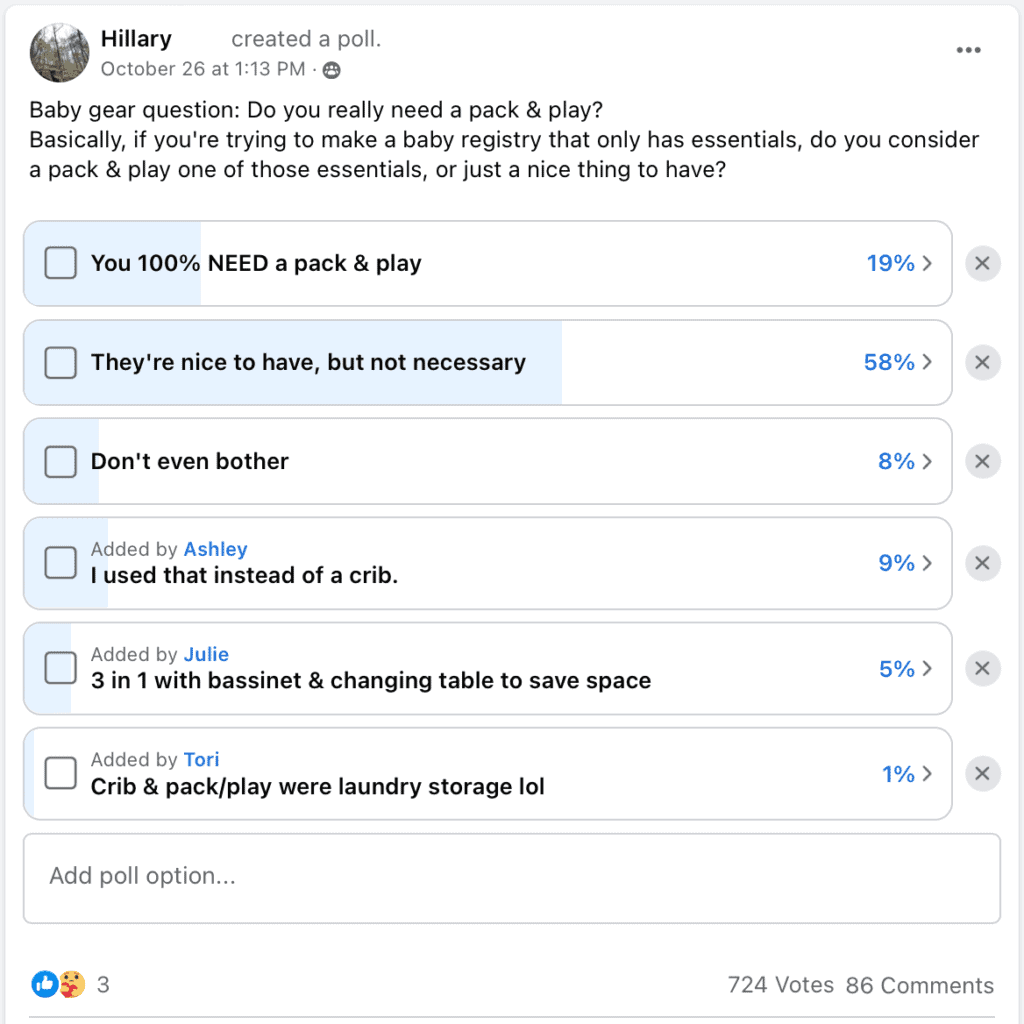
Task: Click the like reaction icon
Action: point(44,984)
